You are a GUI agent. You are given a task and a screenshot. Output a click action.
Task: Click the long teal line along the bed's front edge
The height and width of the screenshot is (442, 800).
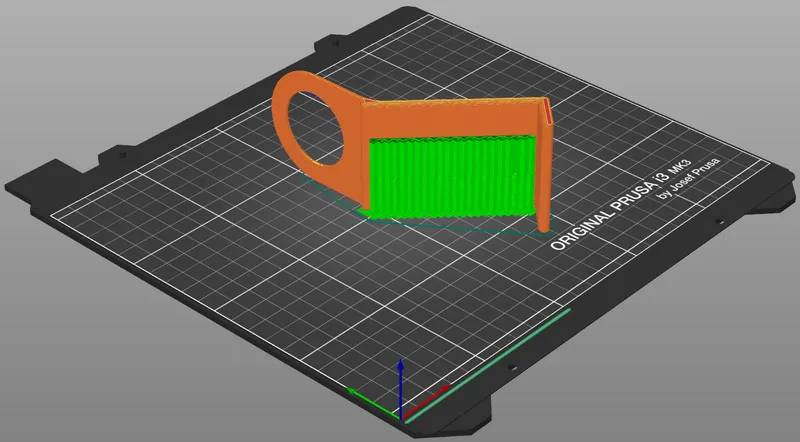pos(488,365)
